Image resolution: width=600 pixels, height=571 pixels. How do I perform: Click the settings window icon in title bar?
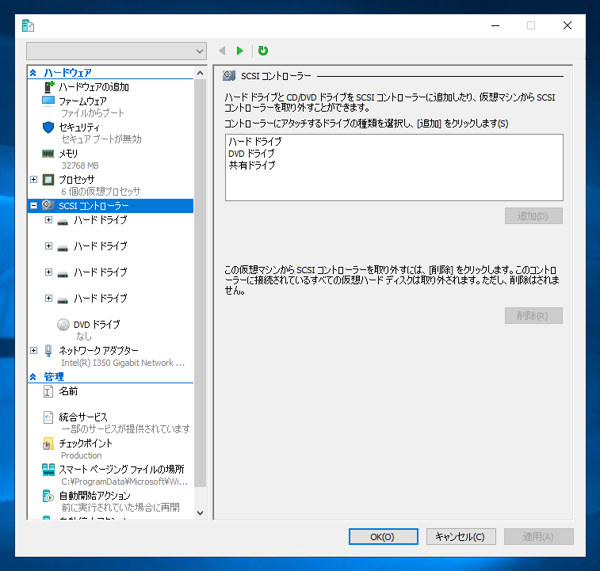tap(28, 26)
